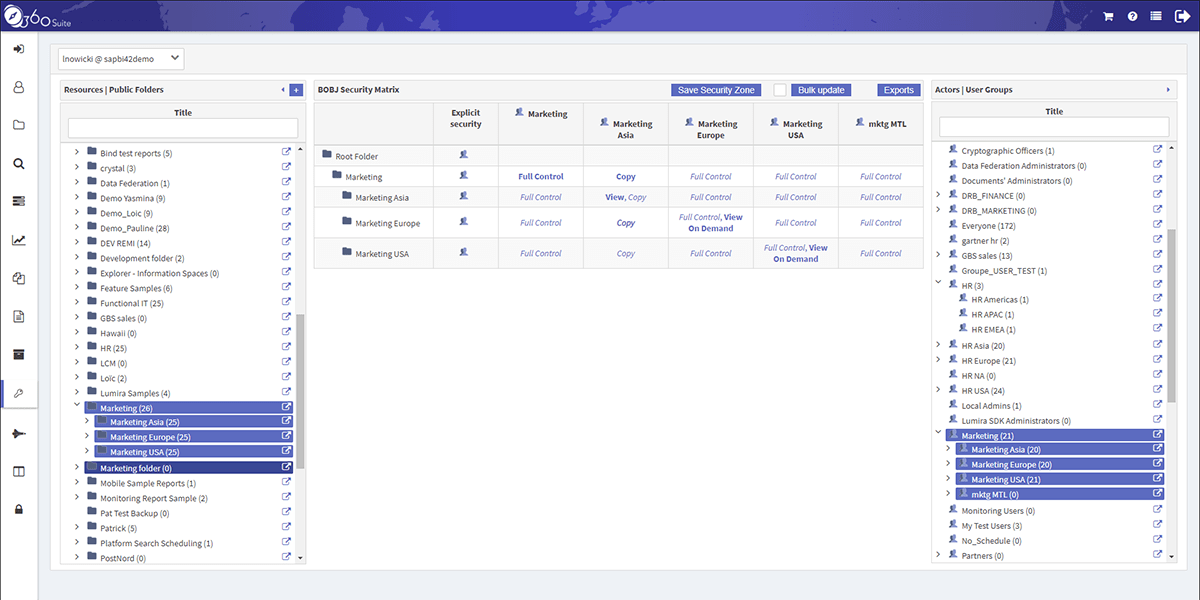Open the external link icon beside Marketing (26)
1200x600 pixels.
(286, 407)
